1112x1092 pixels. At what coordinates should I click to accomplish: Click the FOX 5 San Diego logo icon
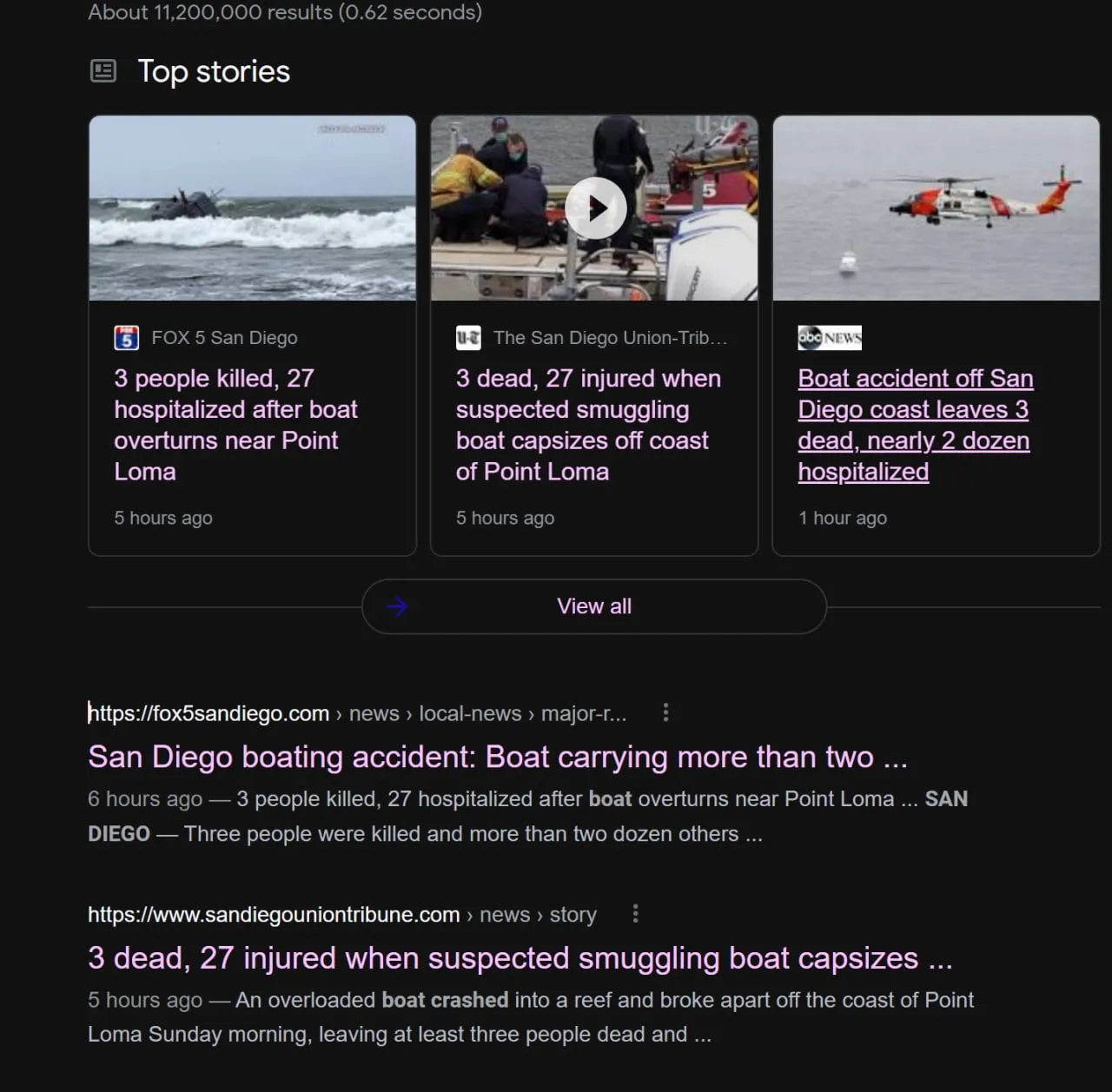tap(127, 338)
